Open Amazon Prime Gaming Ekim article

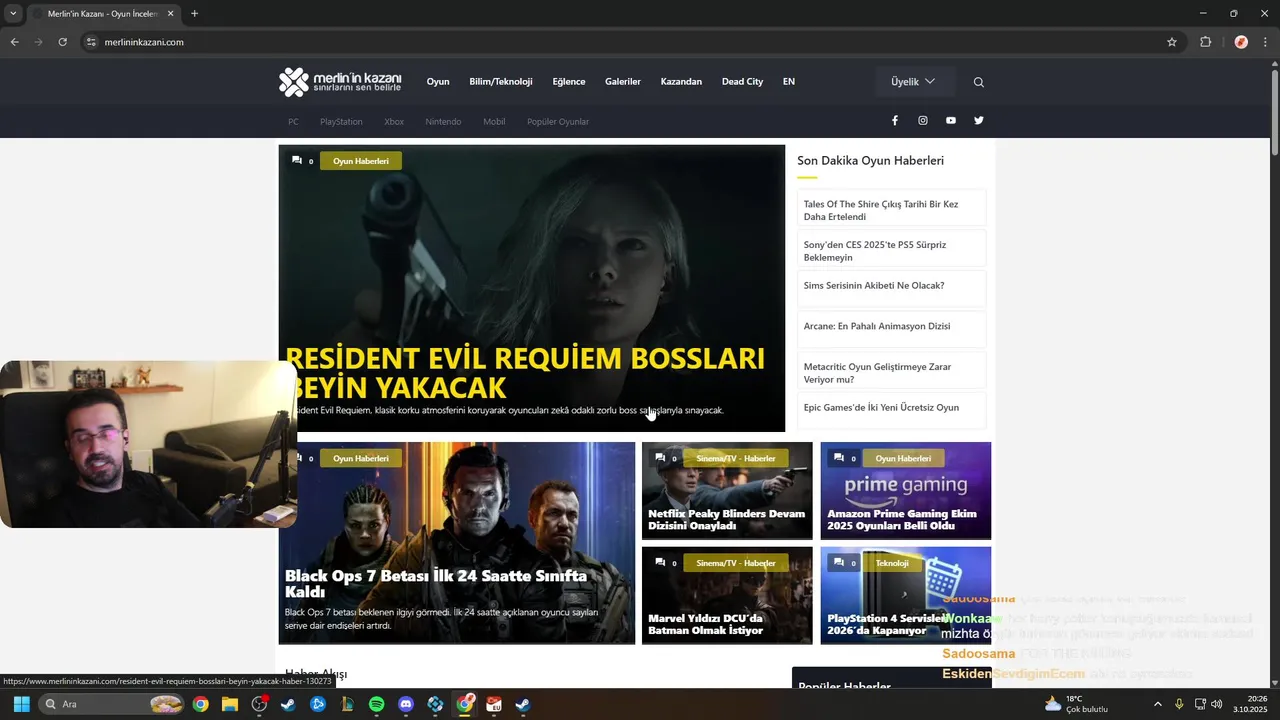click(x=906, y=491)
